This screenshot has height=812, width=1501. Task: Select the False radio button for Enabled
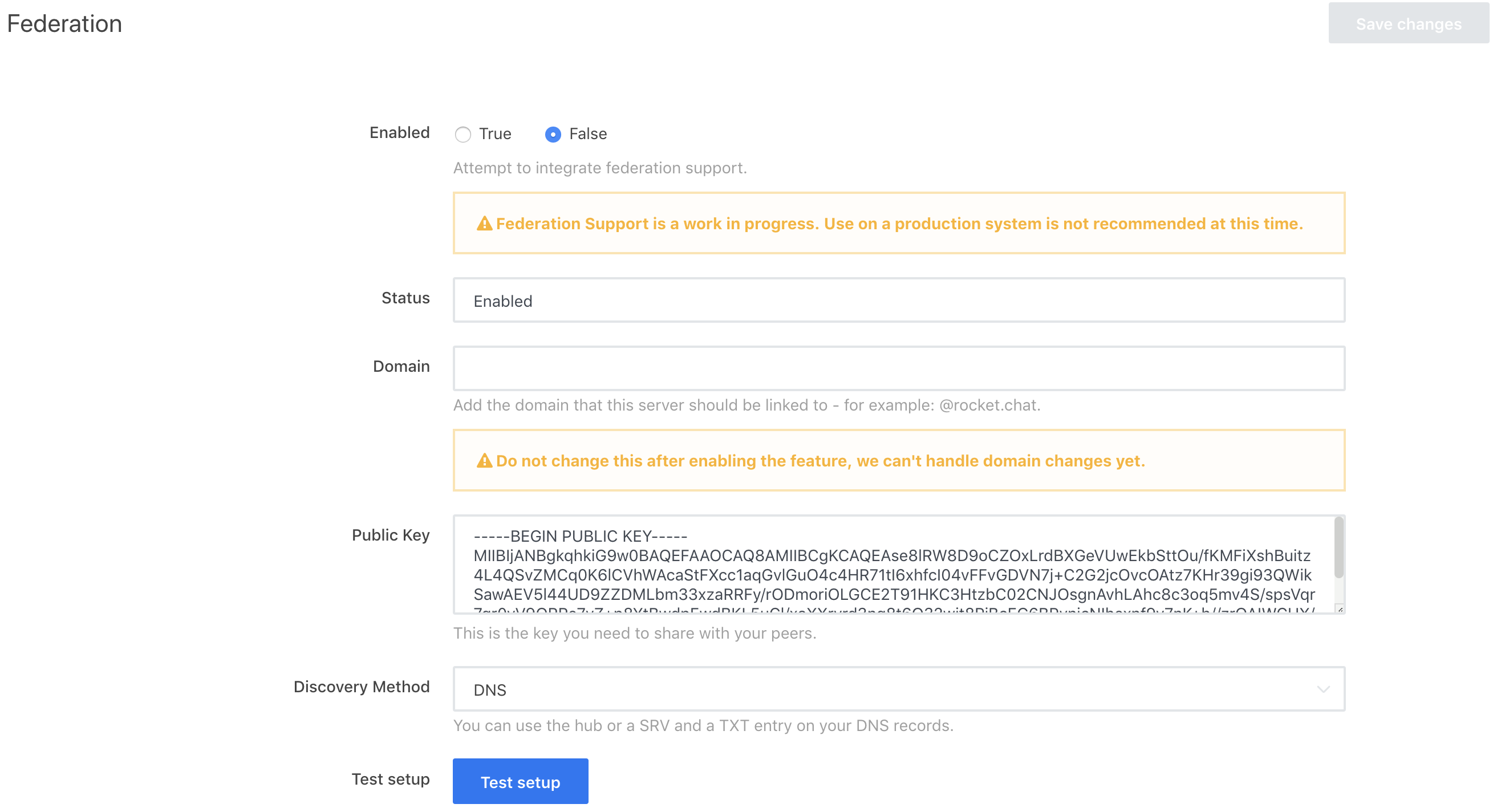pyautogui.click(x=553, y=135)
